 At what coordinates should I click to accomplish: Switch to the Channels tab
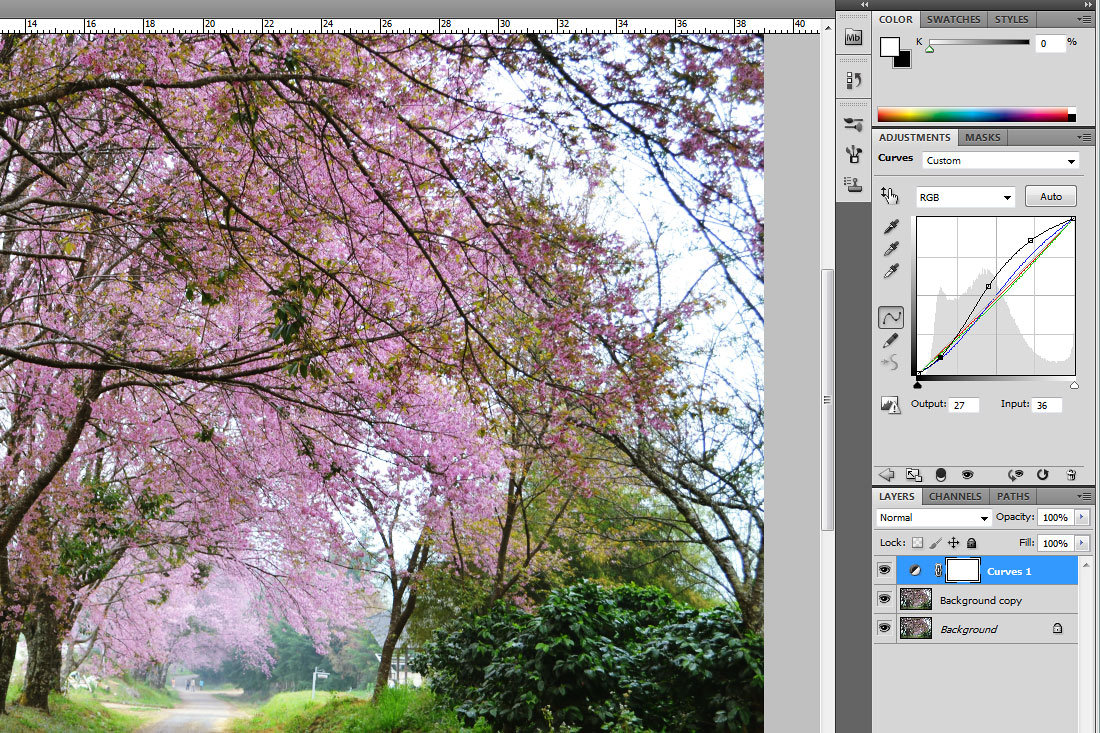(x=955, y=496)
